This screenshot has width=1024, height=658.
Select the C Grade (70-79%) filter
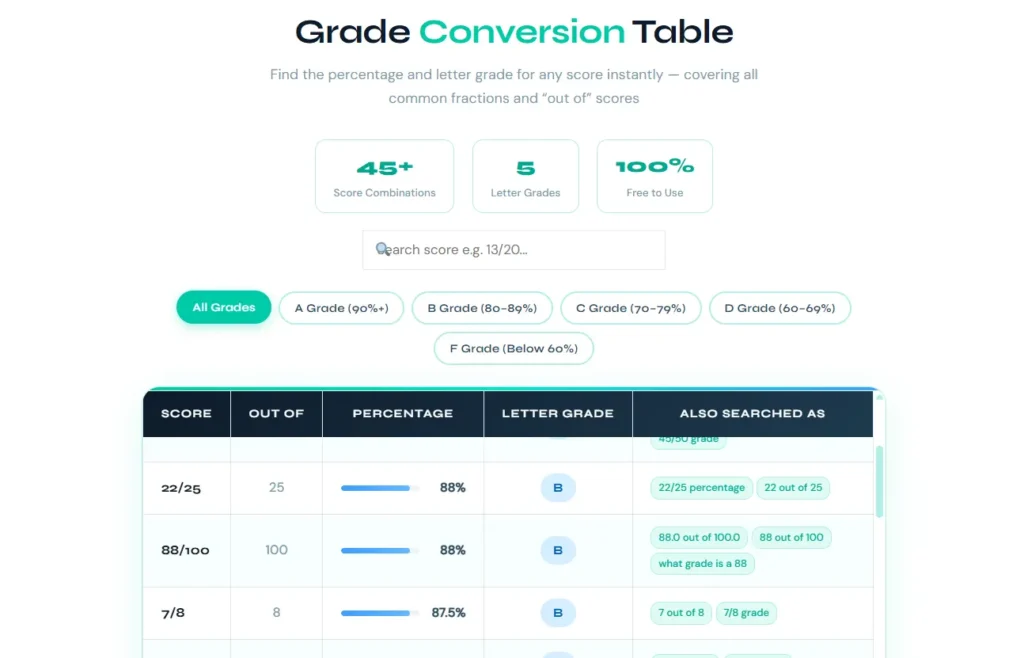[x=631, y=308]
